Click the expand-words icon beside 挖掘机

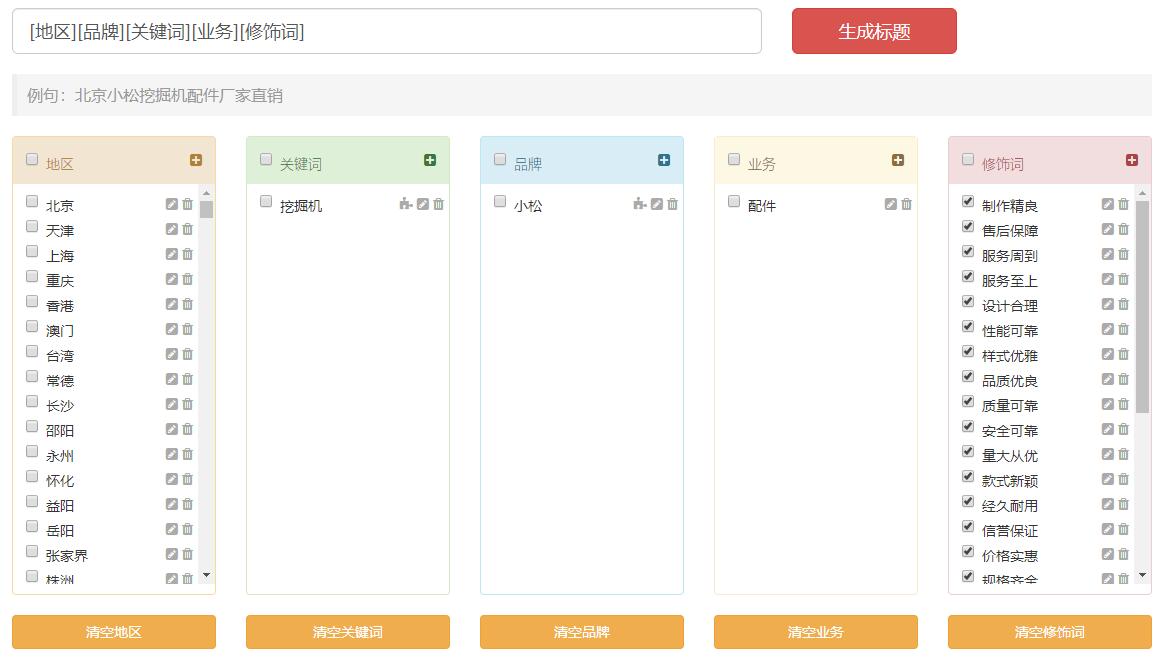[405, 204]
